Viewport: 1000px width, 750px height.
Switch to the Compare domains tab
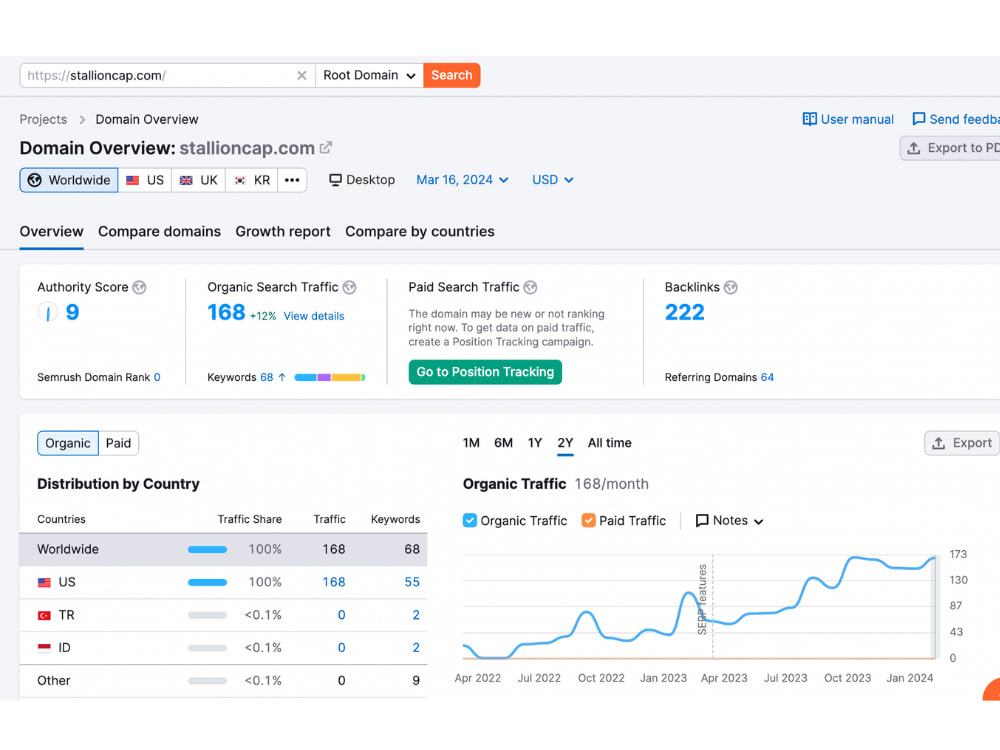point(159,232)
